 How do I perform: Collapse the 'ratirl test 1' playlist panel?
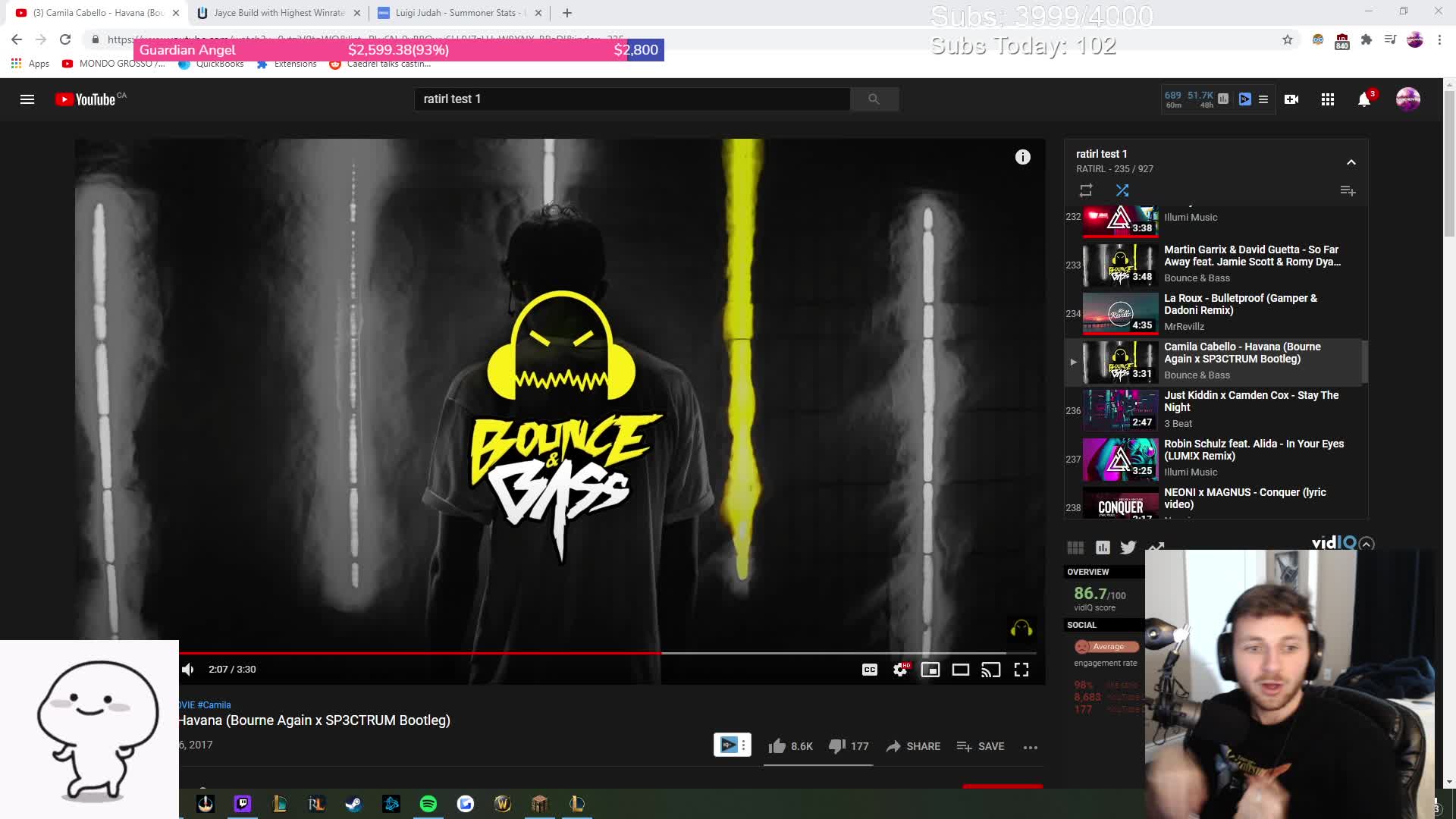(x=1351, y=162)
